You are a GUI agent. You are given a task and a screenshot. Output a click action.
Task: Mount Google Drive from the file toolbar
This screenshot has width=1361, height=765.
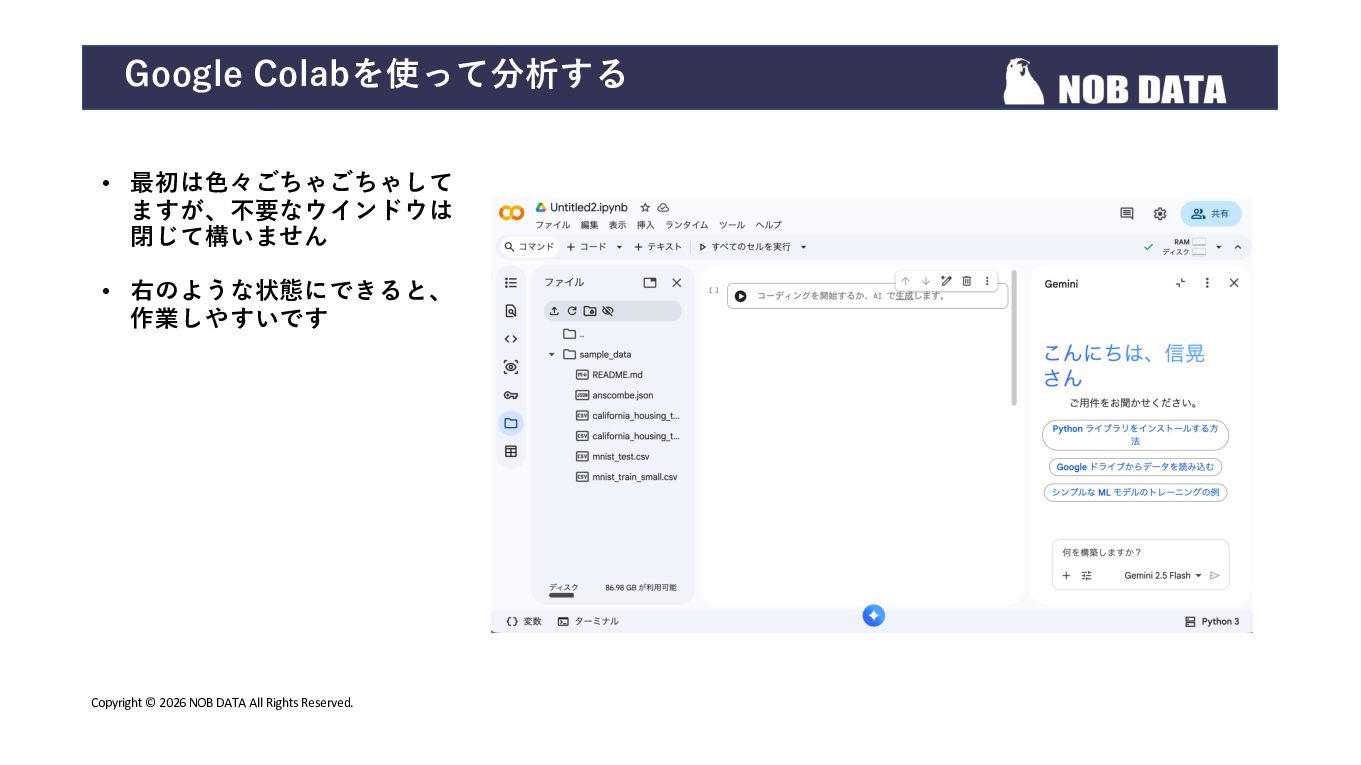590,311
